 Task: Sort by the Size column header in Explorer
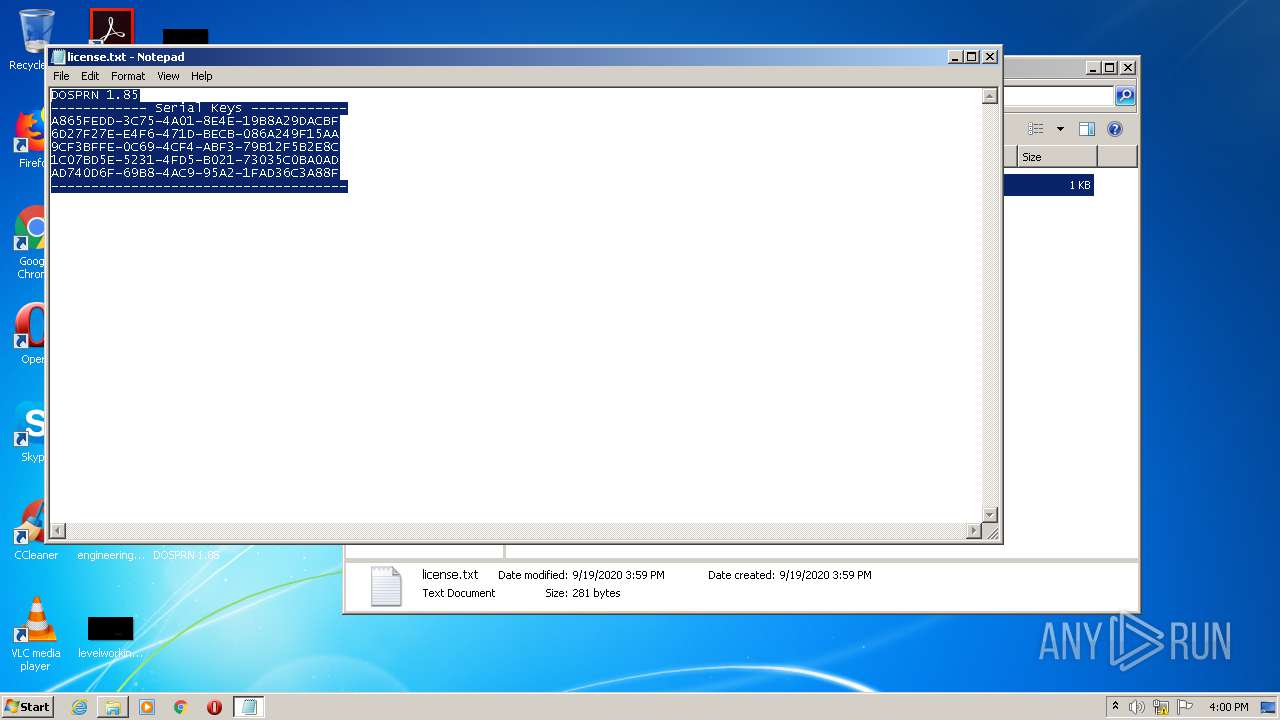(1057, 157)
